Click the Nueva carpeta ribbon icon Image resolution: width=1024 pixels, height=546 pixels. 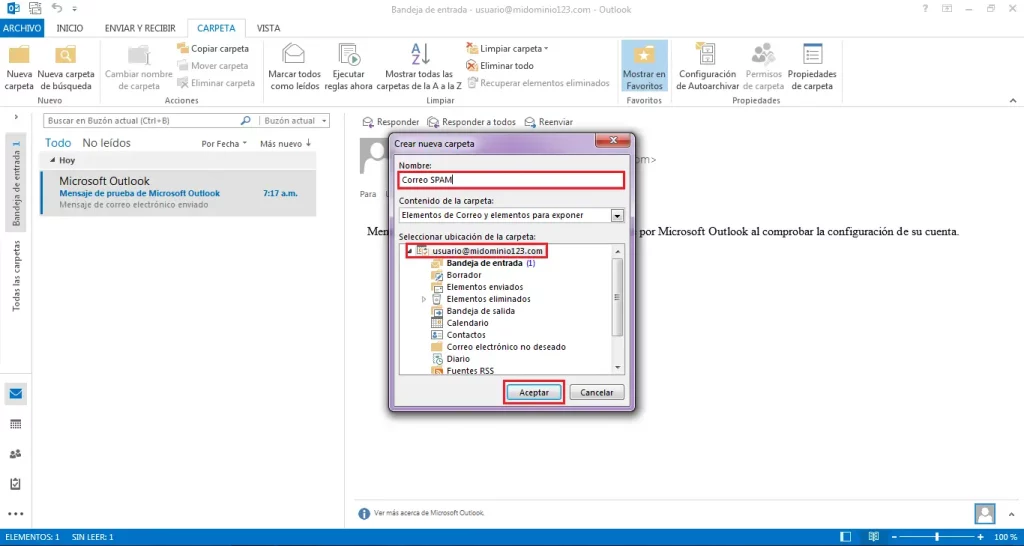click(19, 68)
